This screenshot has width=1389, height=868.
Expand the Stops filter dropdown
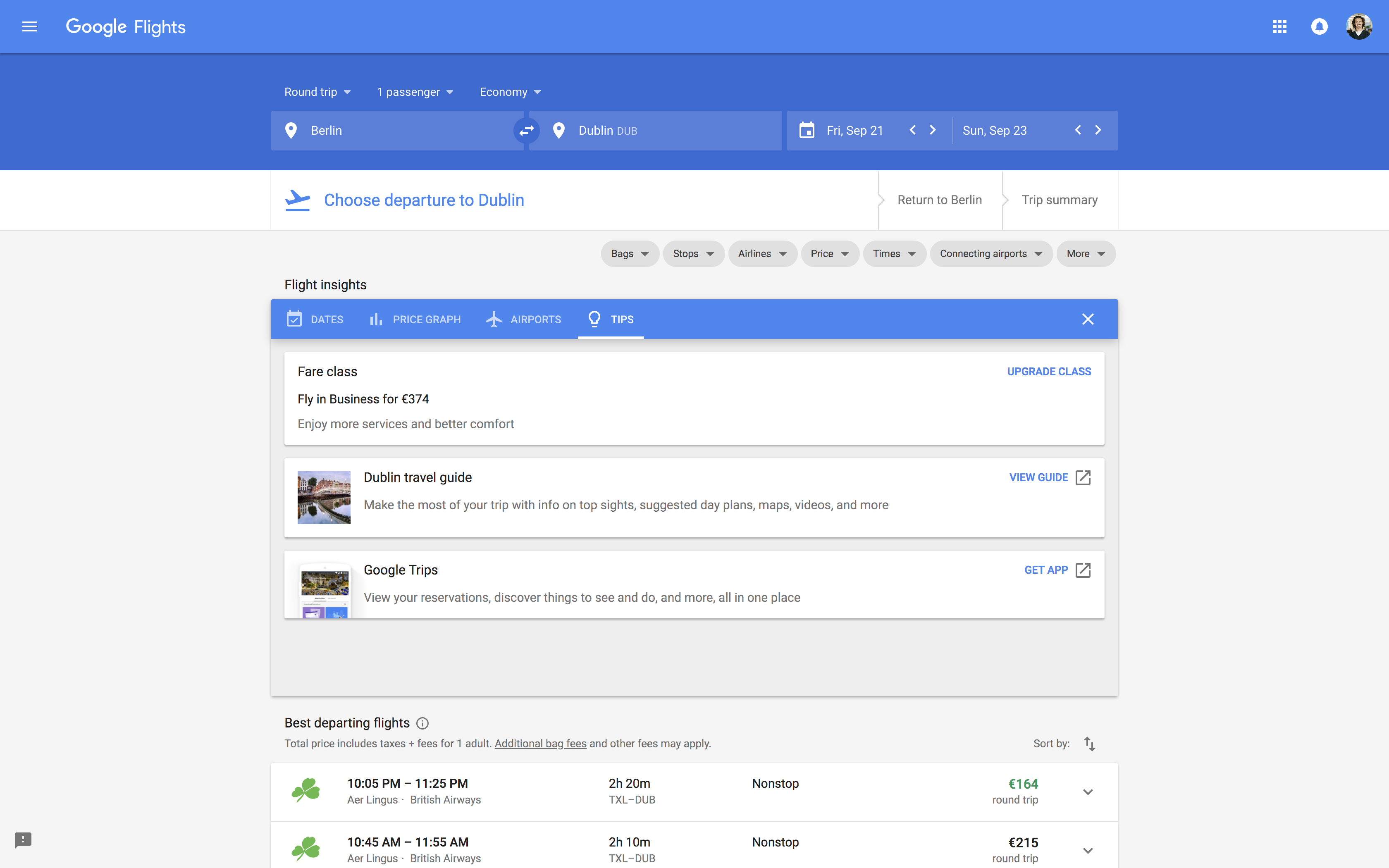point(693,254)
